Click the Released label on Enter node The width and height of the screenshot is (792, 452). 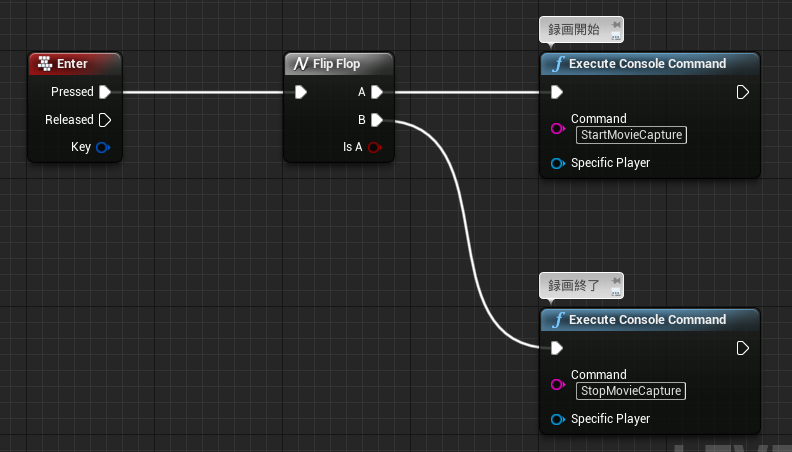[69, 120]
